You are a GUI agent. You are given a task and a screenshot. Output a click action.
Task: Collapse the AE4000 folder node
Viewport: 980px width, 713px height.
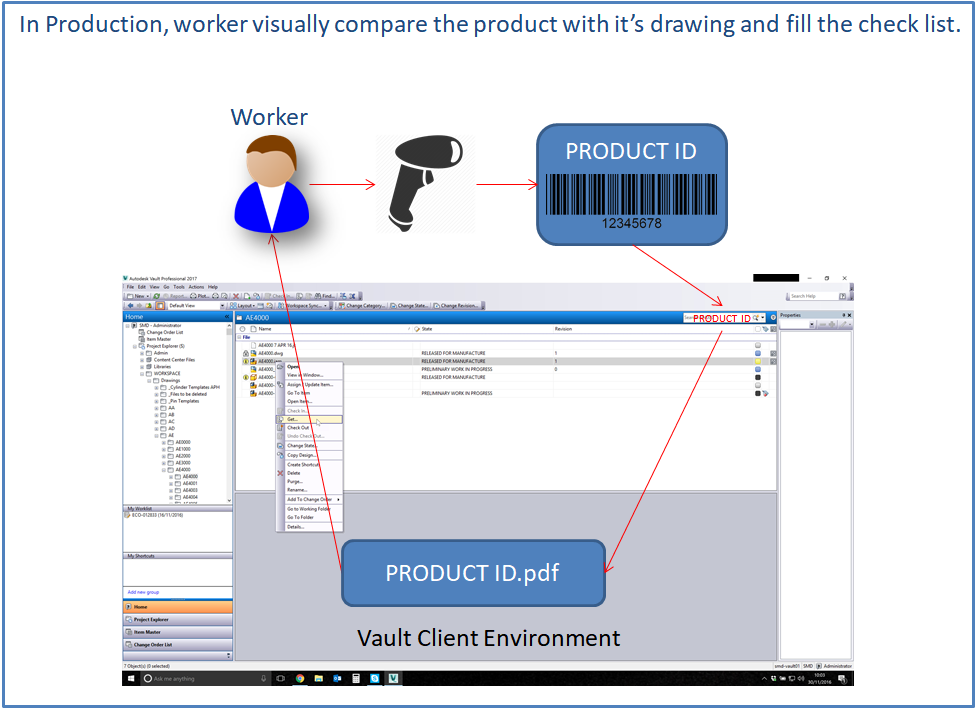point(165,468)
